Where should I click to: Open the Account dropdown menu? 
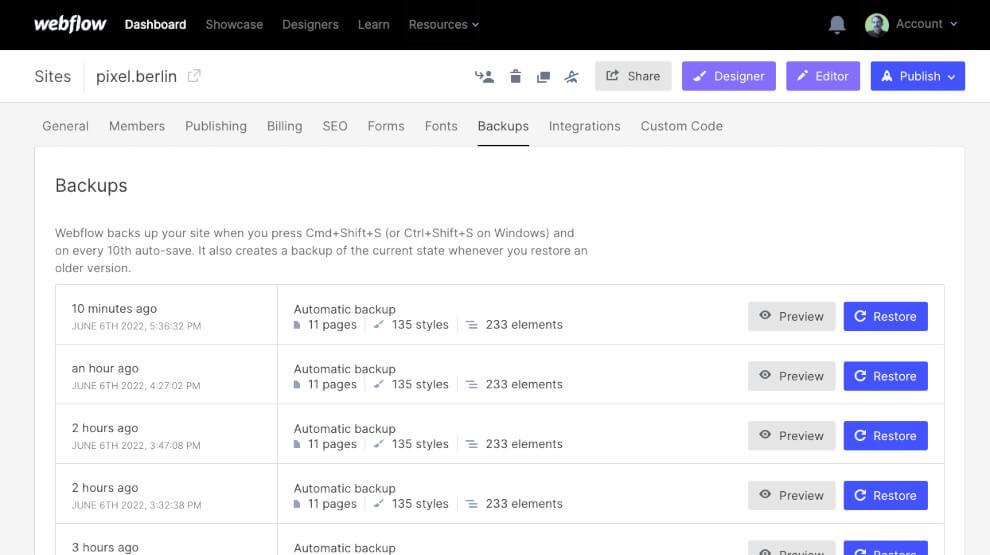[x=926, y=24]
